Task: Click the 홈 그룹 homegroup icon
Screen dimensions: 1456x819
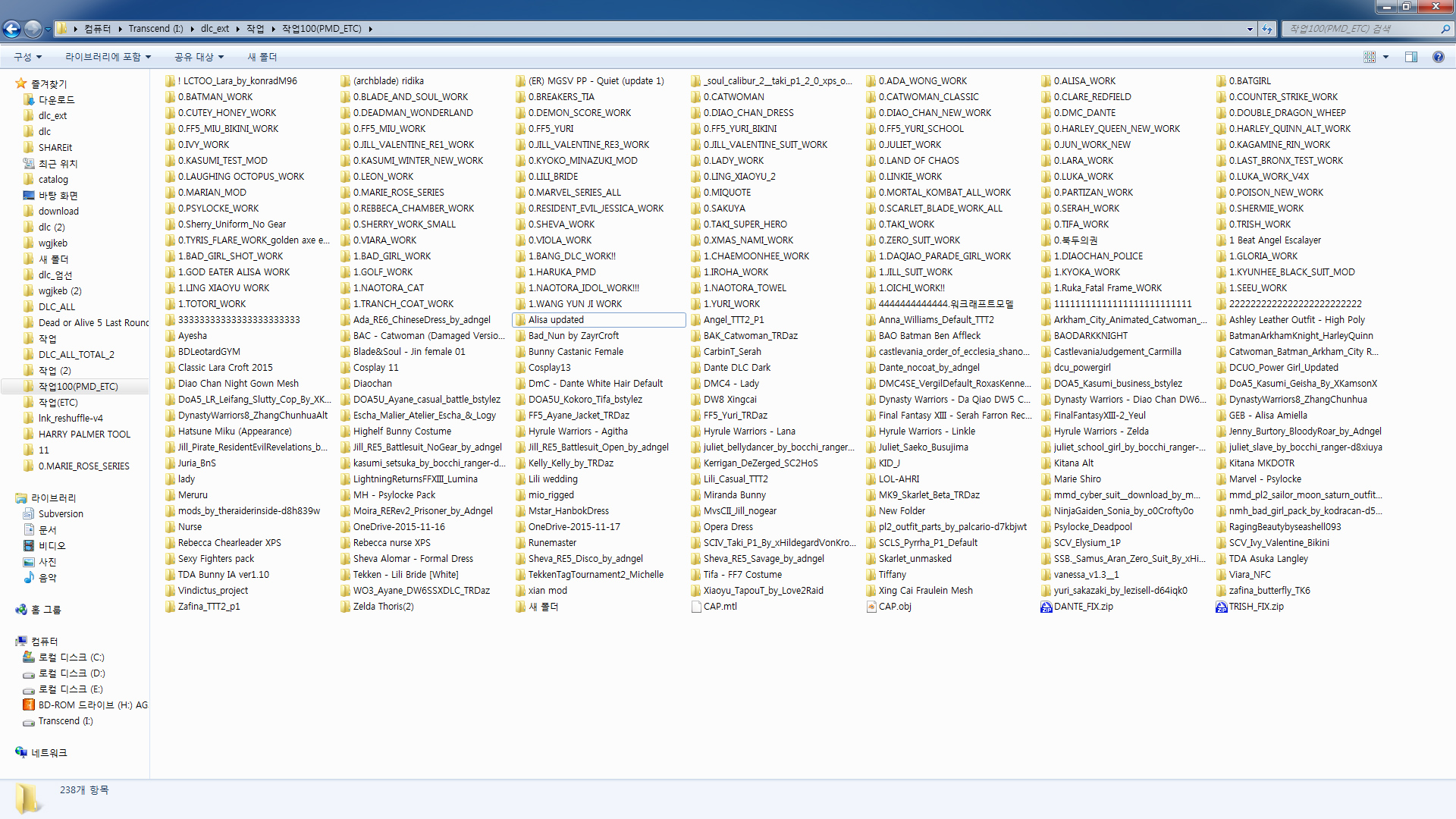Action: click(x=21, y=610)
